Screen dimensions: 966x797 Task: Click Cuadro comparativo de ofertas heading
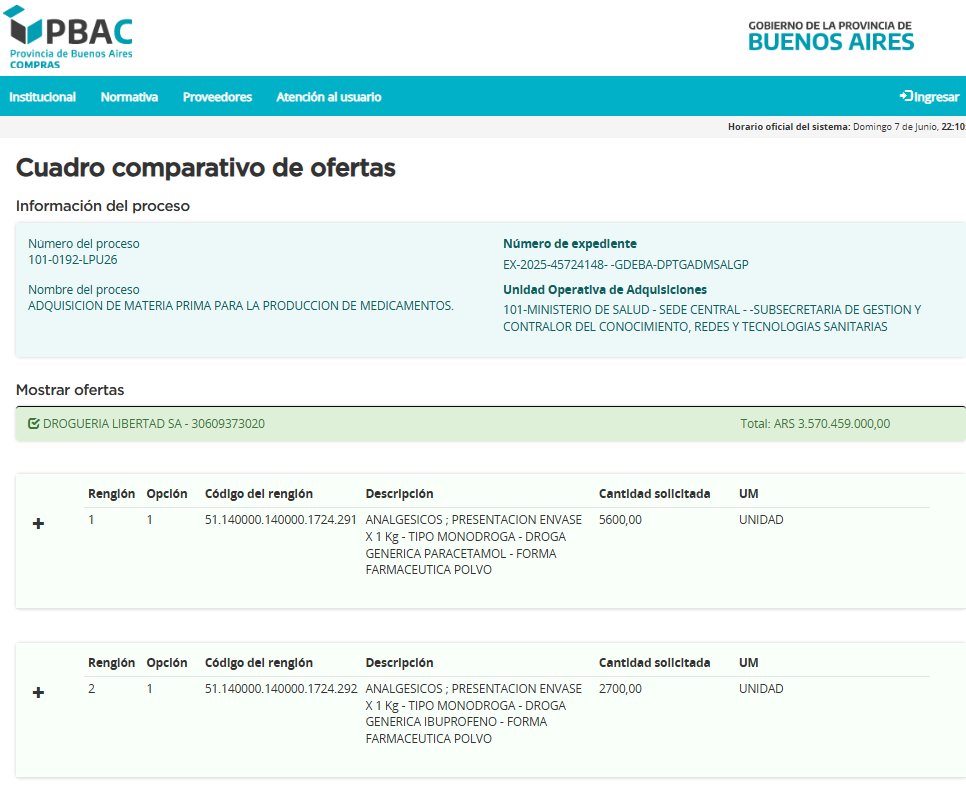click(206, 168)
